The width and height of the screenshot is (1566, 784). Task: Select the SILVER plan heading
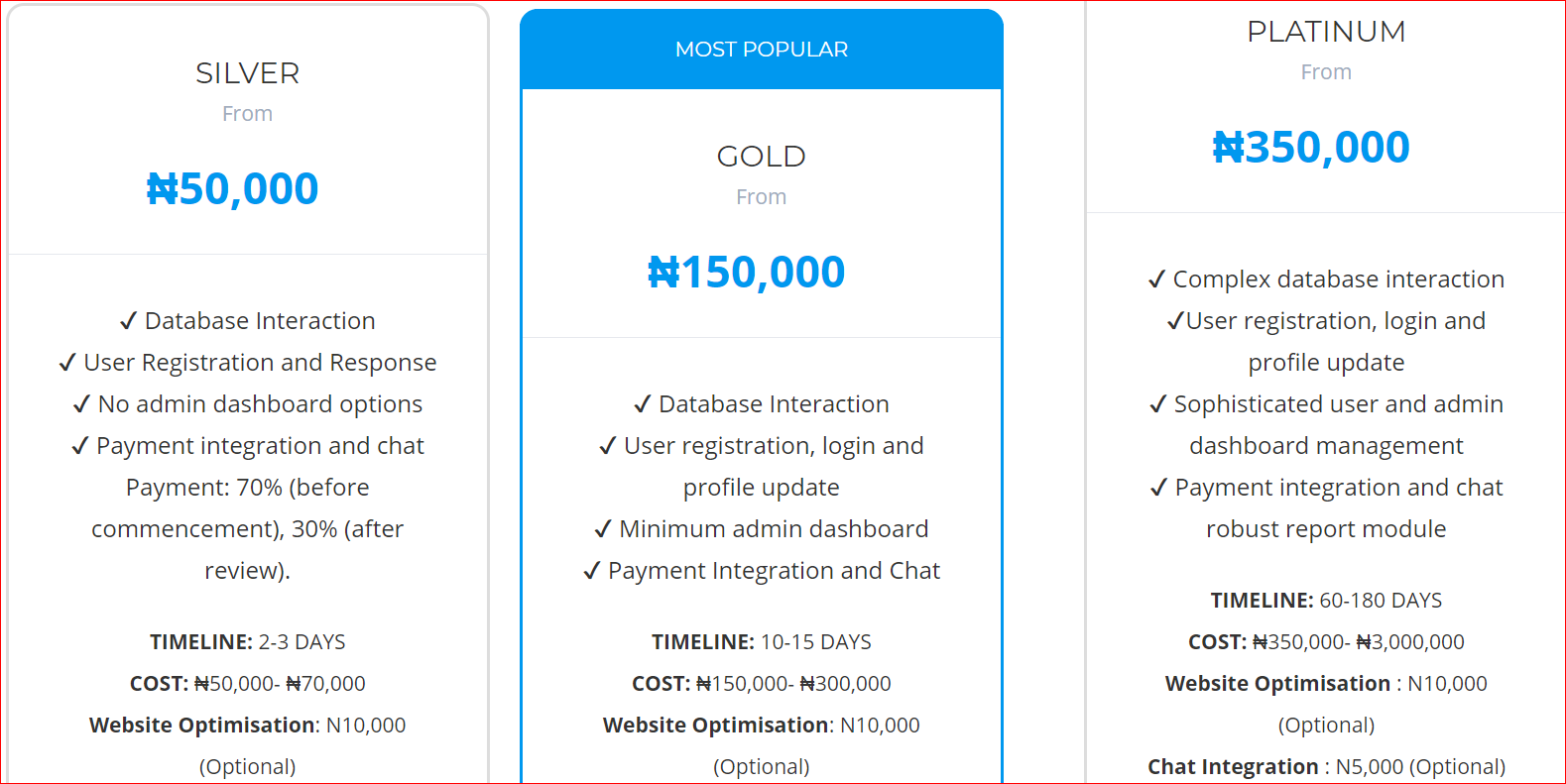[x=247, y=73]
